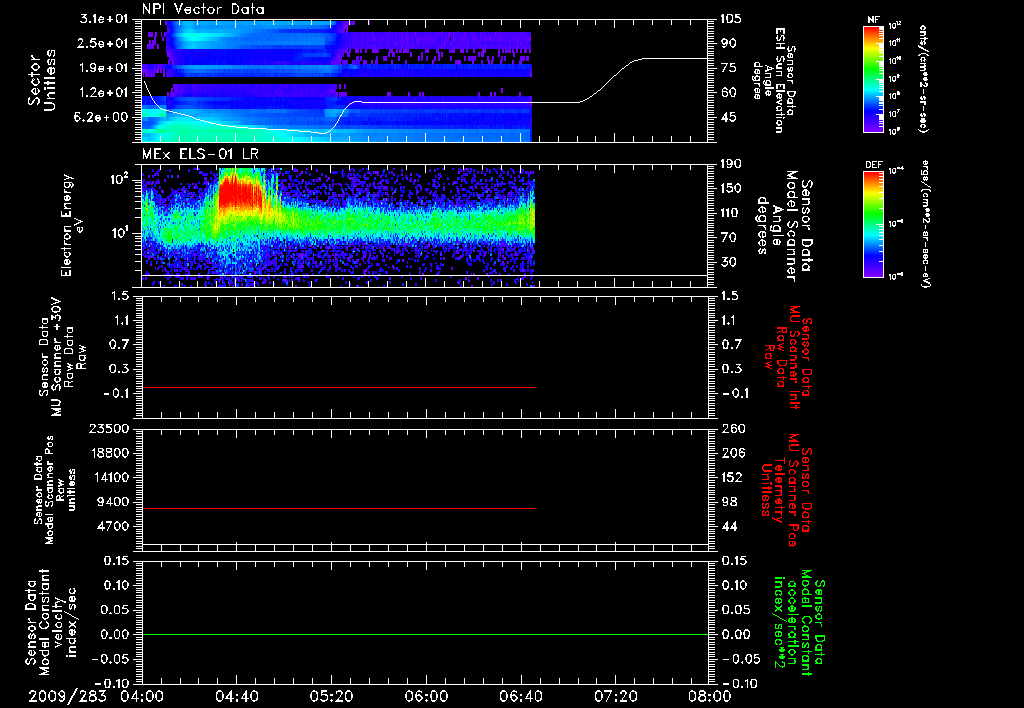Click the green velocity trace line in the bottom panel
Viewport: 1024px width, 708px height.
click(x=425, y=634)
